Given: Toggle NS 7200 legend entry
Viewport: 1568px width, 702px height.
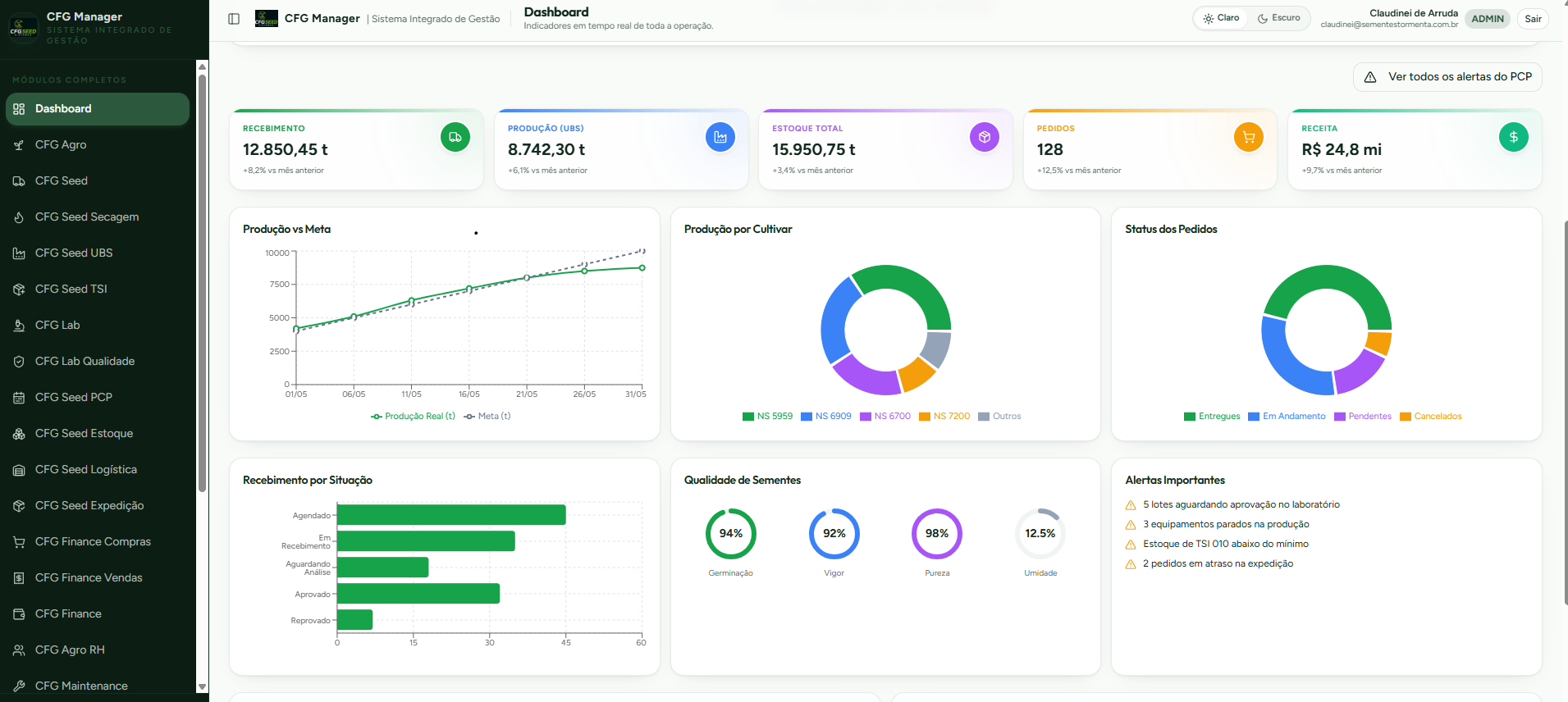Looking at the screenshot, I should pyautogui.click(x=944, y=417).
